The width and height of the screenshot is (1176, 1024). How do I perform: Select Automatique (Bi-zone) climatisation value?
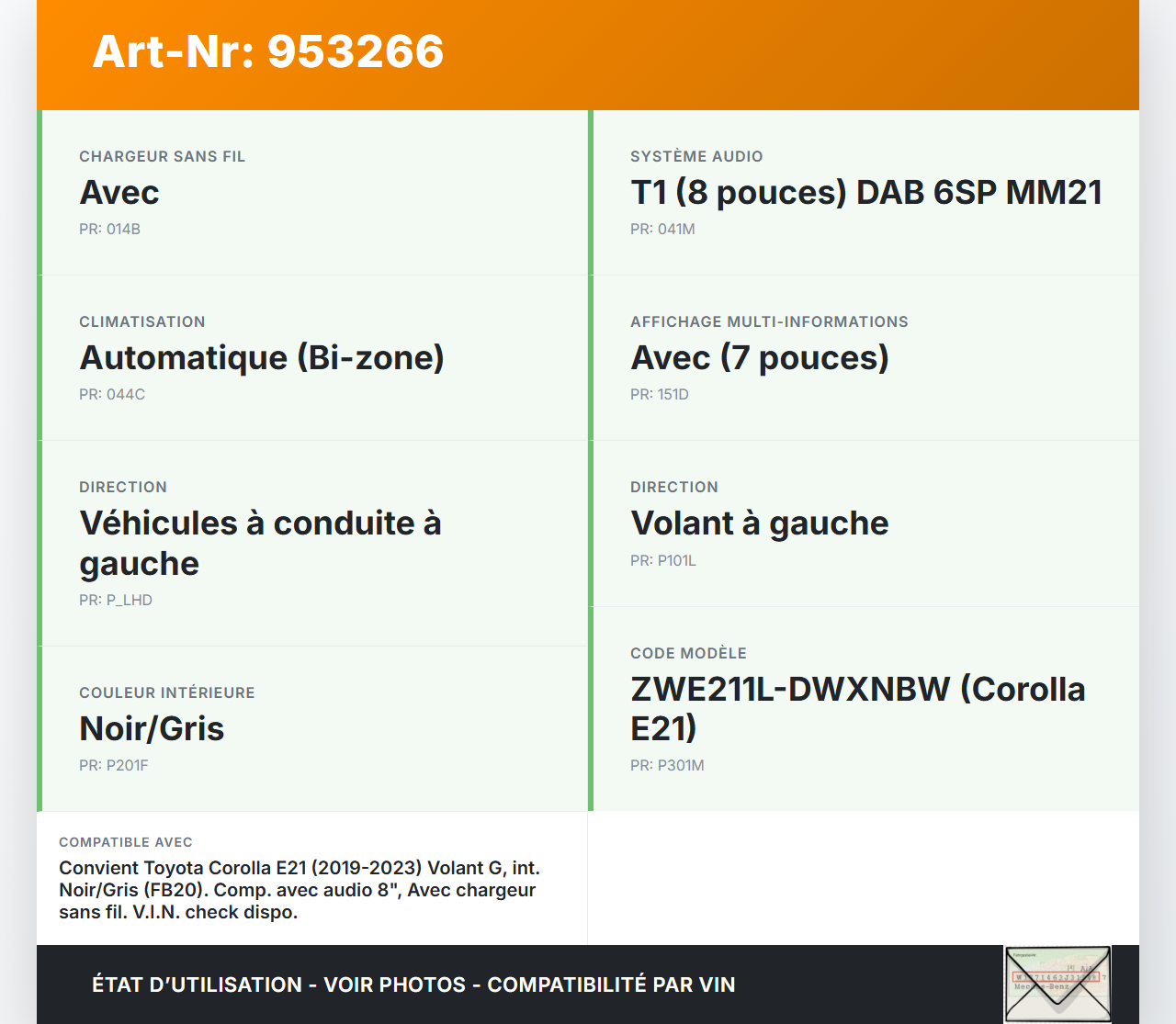pos(262,358)
